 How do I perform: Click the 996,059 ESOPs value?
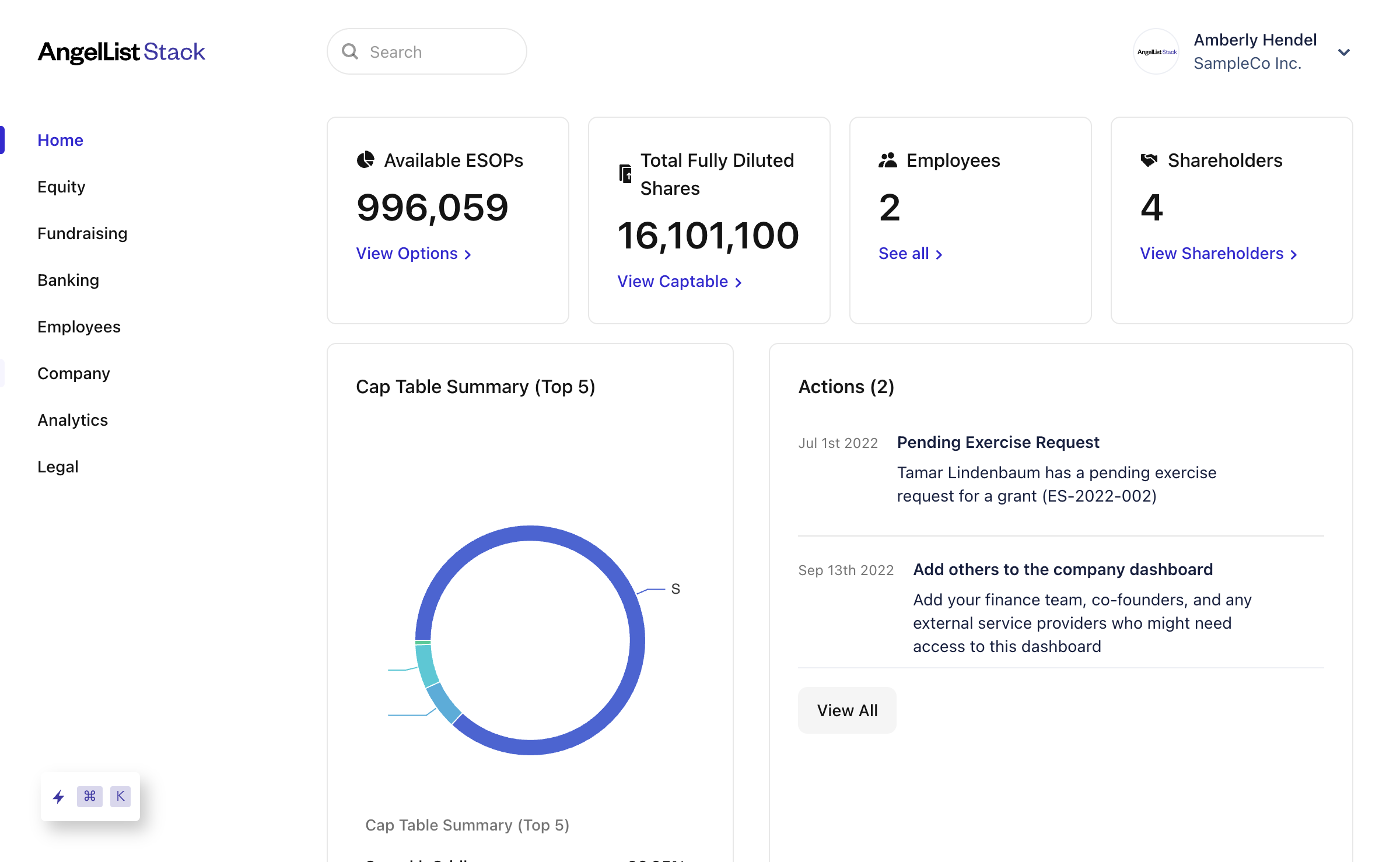[432, 208]
